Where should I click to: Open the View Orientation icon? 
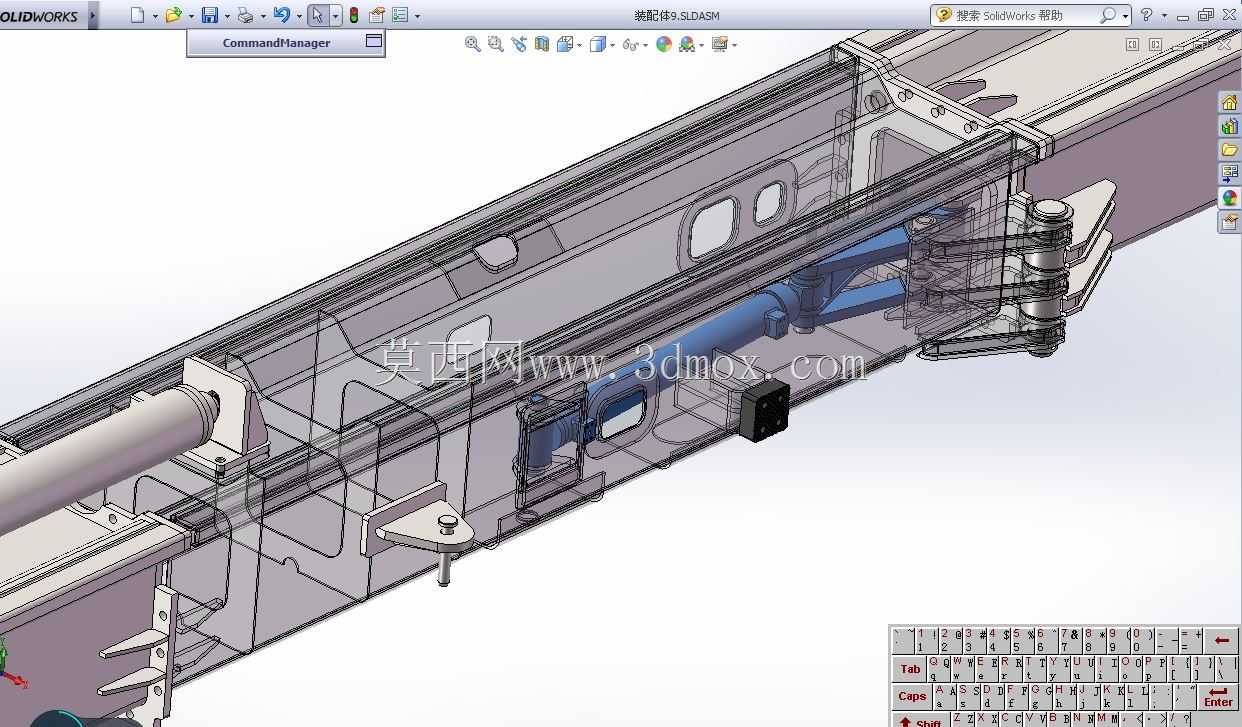click(x=565, y=44)
